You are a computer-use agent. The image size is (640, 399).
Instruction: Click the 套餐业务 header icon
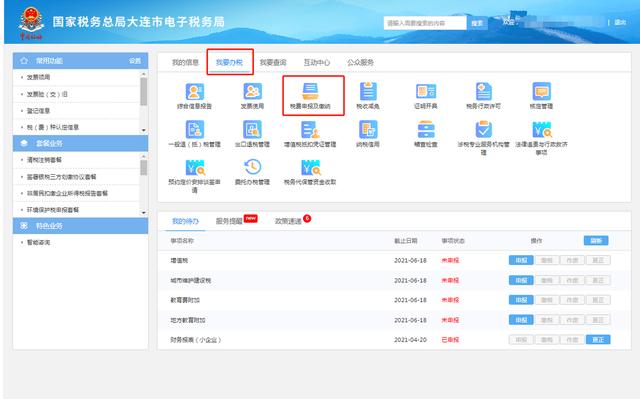point(24,143)
